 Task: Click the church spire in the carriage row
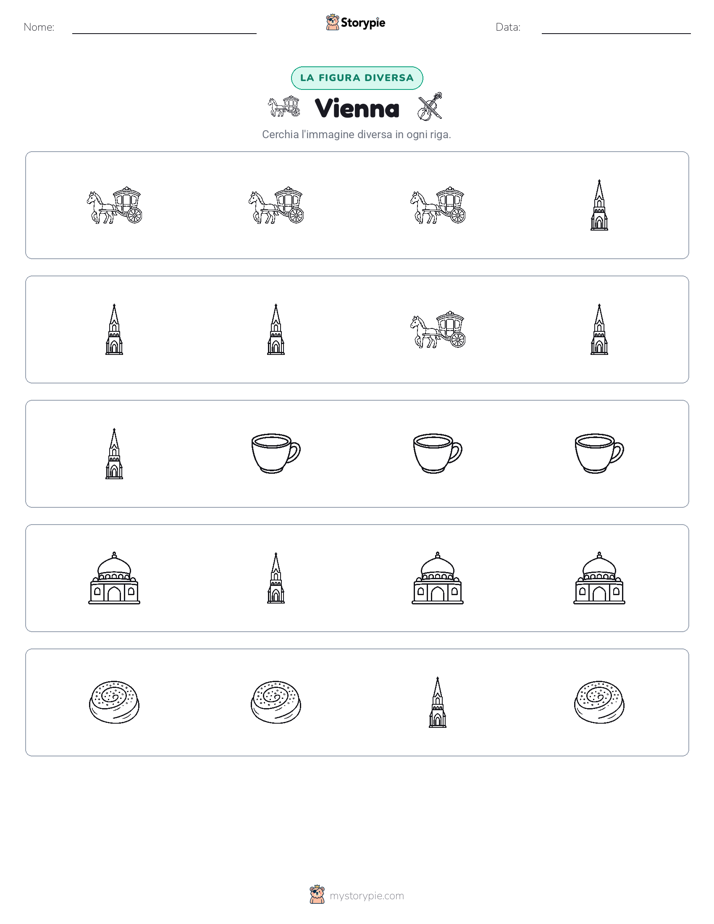pyautogui.click(x=599, y=205)
